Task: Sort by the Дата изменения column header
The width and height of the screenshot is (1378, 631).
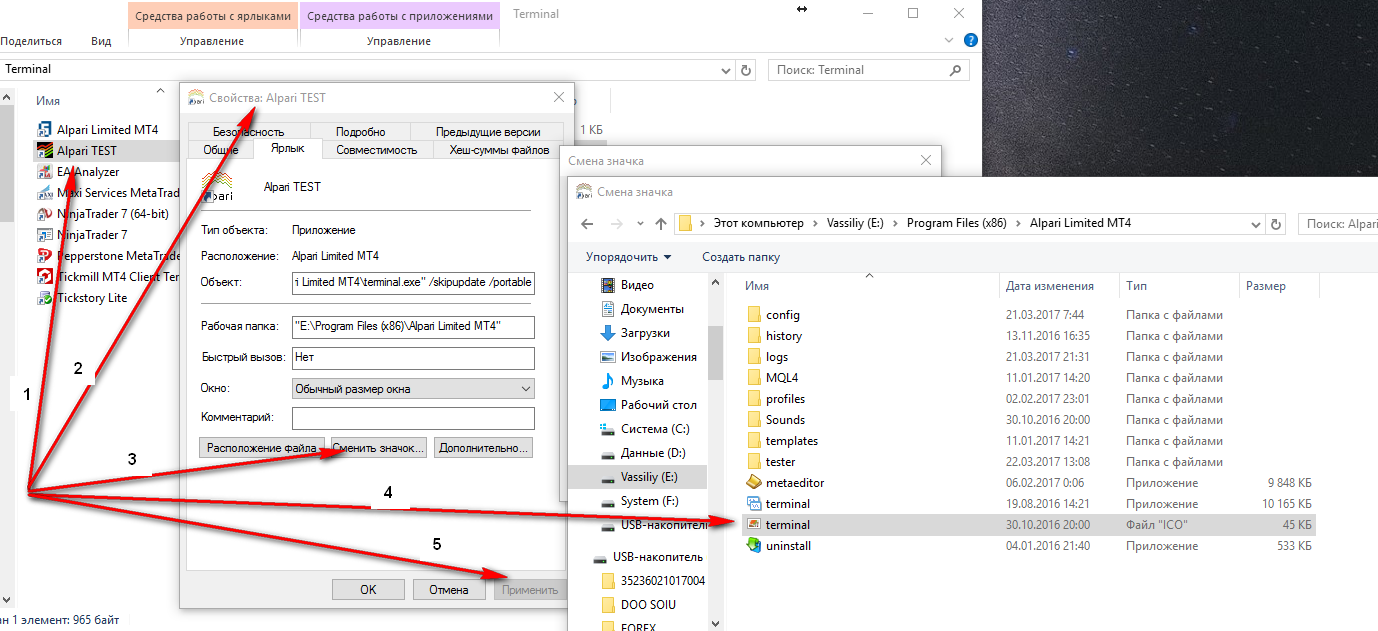Action: pos(1059,286)
